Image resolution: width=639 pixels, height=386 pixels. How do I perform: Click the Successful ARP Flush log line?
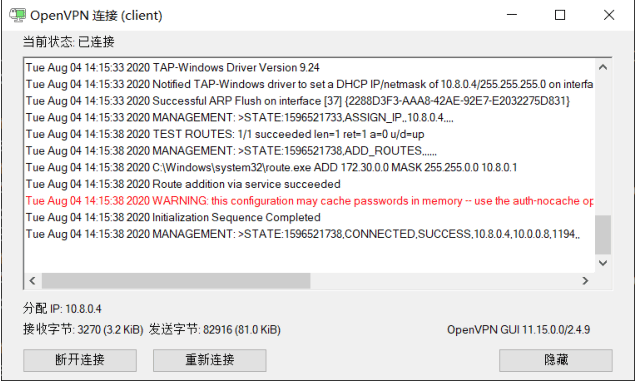pos(298,101)
